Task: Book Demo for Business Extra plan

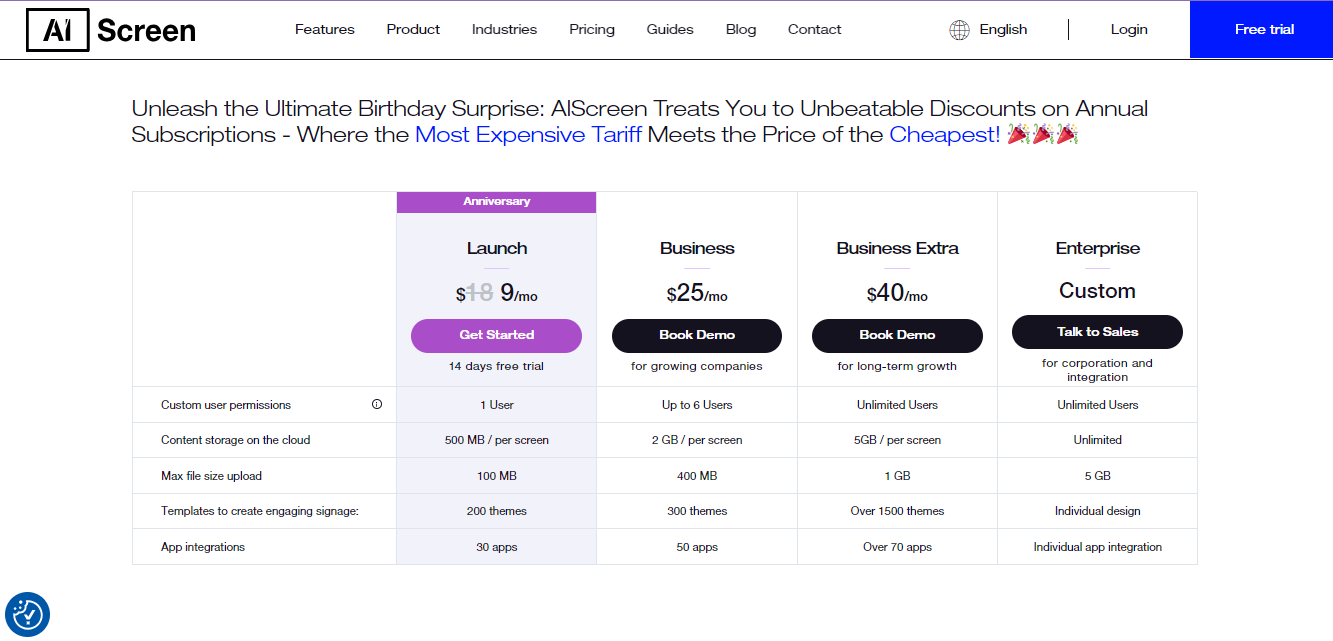Action: 897,336
